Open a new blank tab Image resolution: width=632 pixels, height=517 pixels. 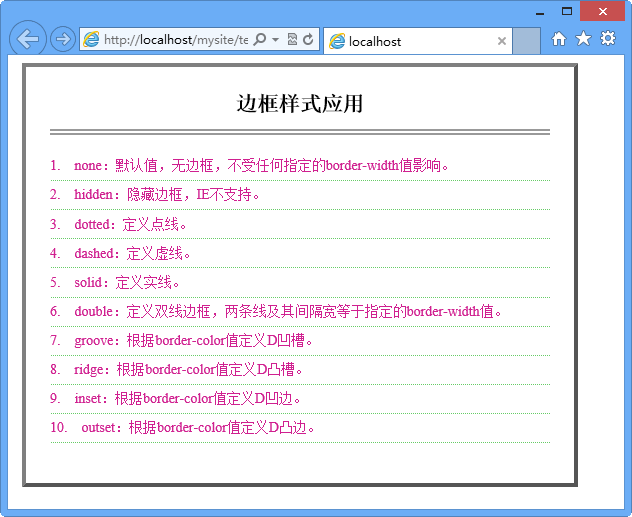[528, 41]
